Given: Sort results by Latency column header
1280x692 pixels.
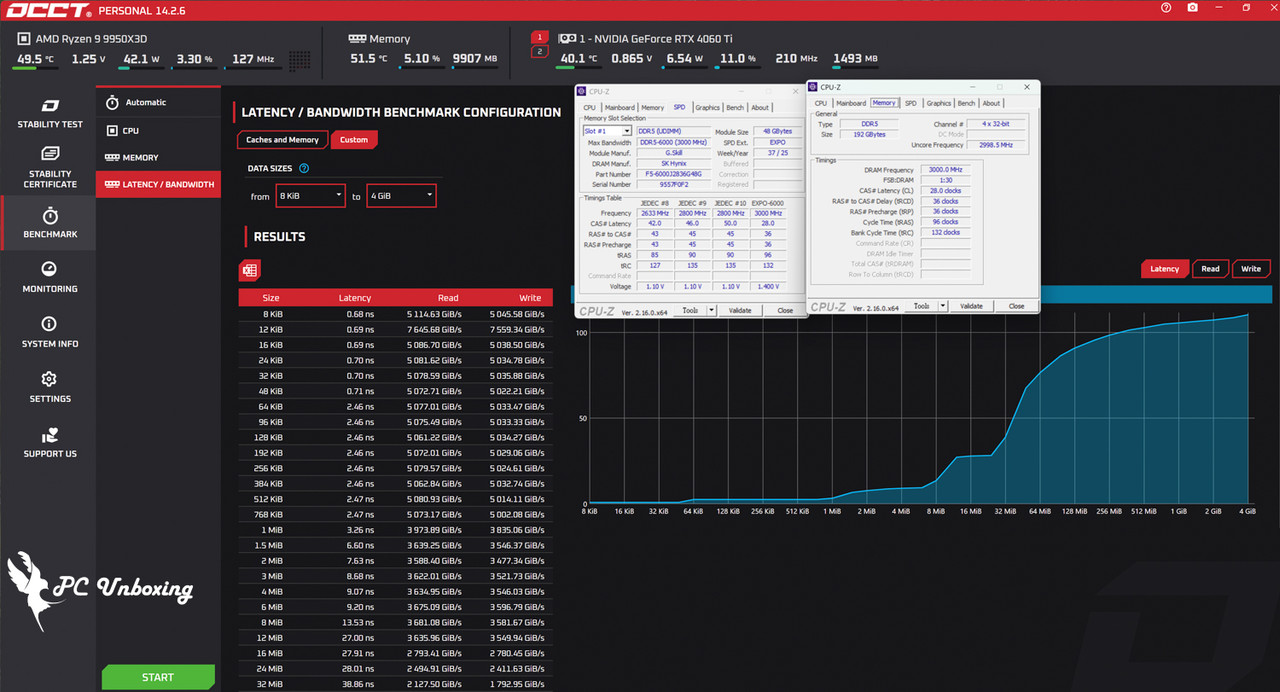Looking at the screenshot, I should 355,298.
